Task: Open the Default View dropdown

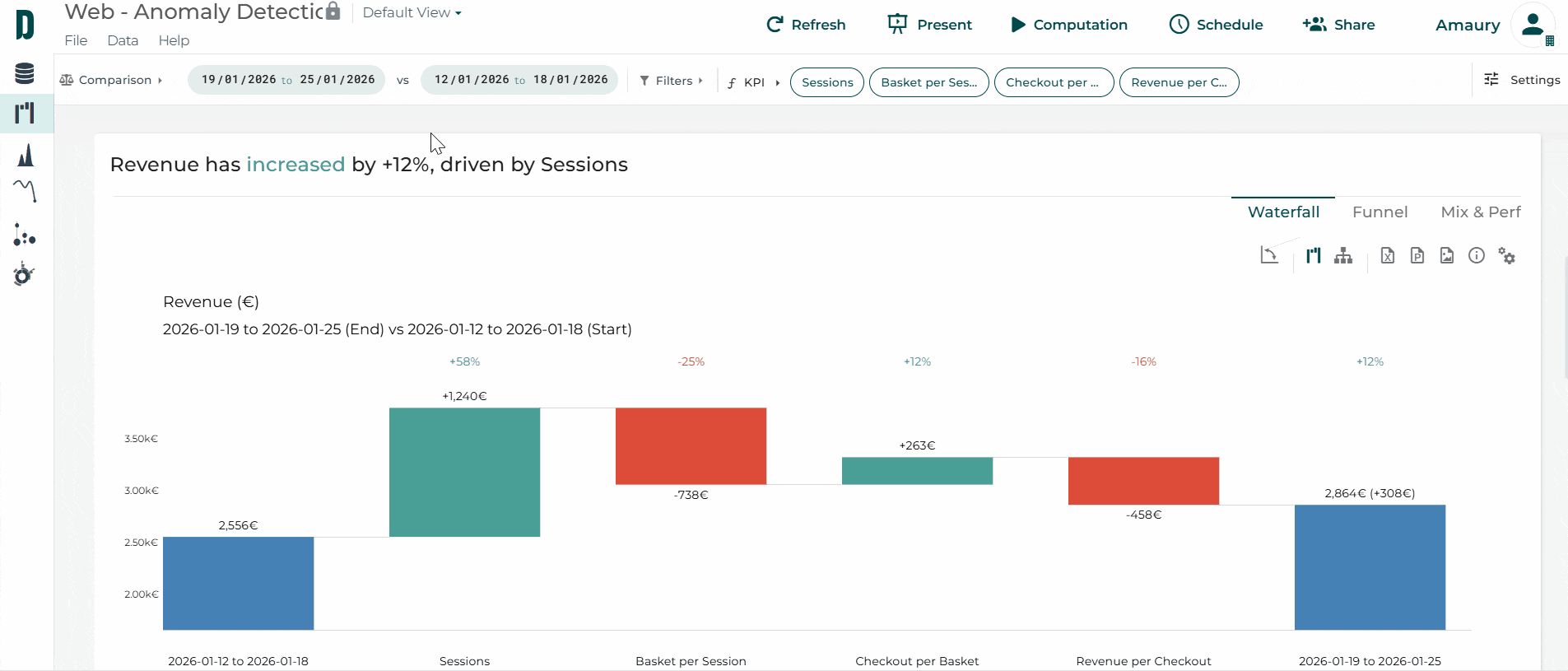Action: [412, 13]
